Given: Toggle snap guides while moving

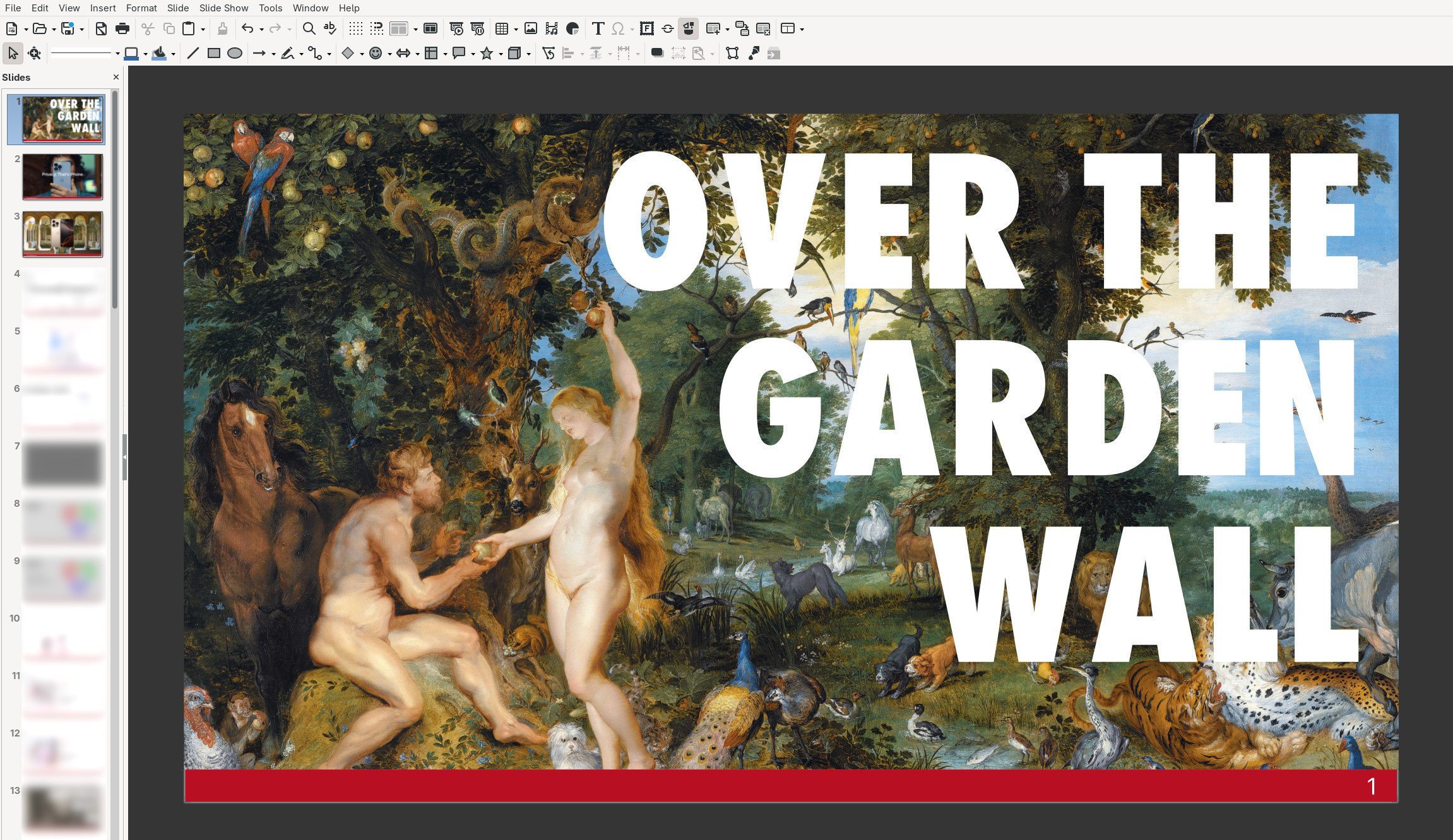Looking at the screenshot, I should pos(377,28).
